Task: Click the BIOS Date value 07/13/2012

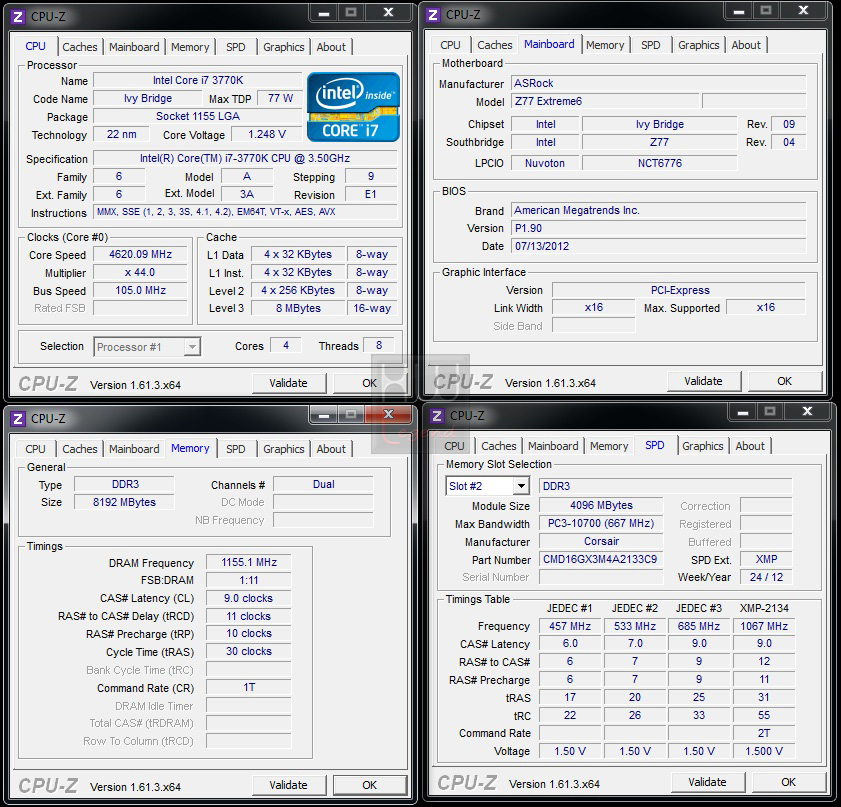Action: point(659,247)
